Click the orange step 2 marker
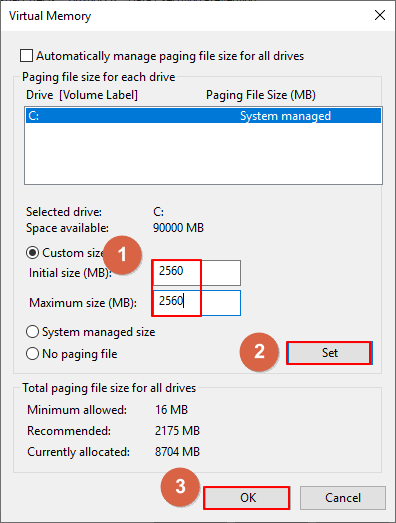Viewport: 396px width, 523px height. point(259,352)
